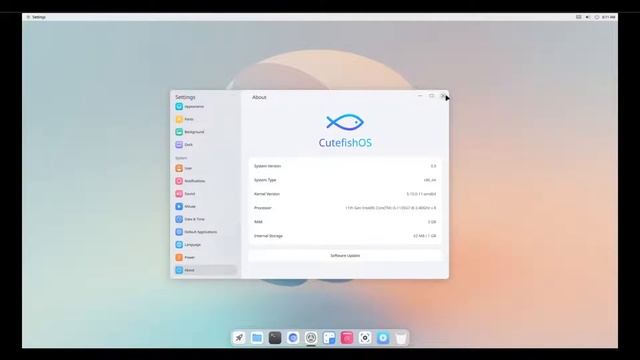The image size is (640, 360).
Task: Open the blue media player icon in dock
Action: [383, 338]
